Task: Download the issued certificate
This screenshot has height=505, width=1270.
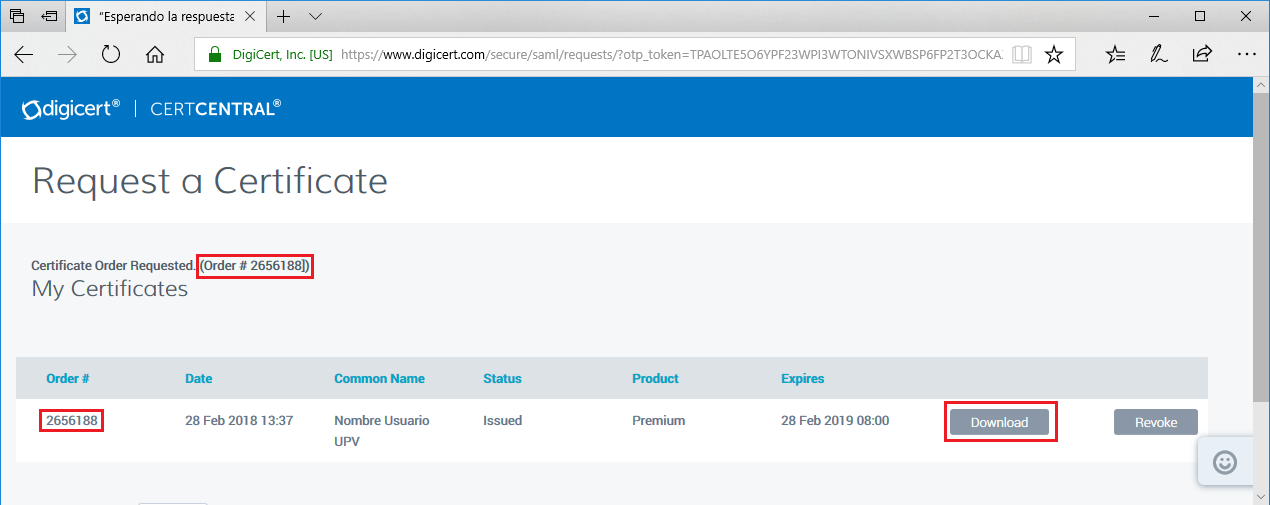Action: click(999, 422)
